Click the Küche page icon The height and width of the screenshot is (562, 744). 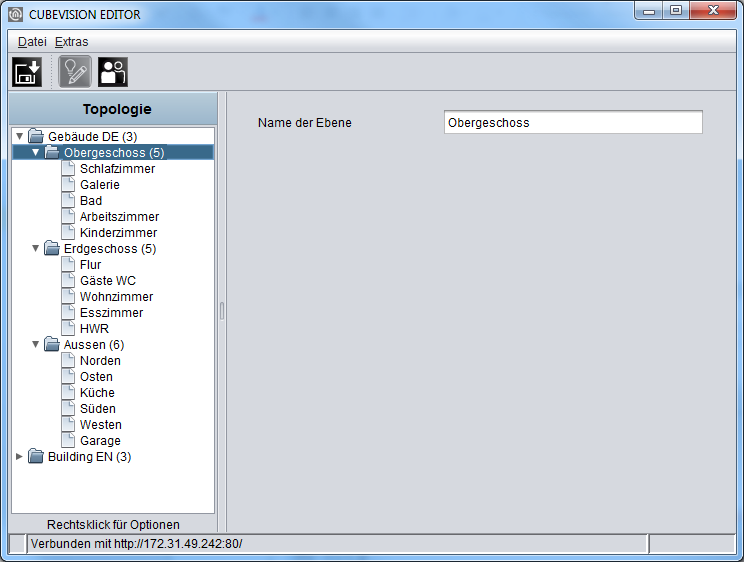coord(68,393)
